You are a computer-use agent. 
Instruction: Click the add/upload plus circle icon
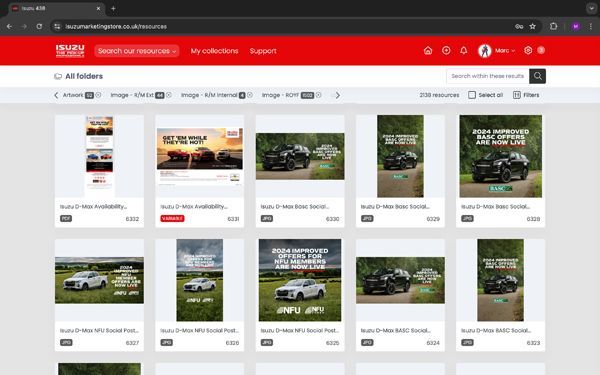pos(446,51)
